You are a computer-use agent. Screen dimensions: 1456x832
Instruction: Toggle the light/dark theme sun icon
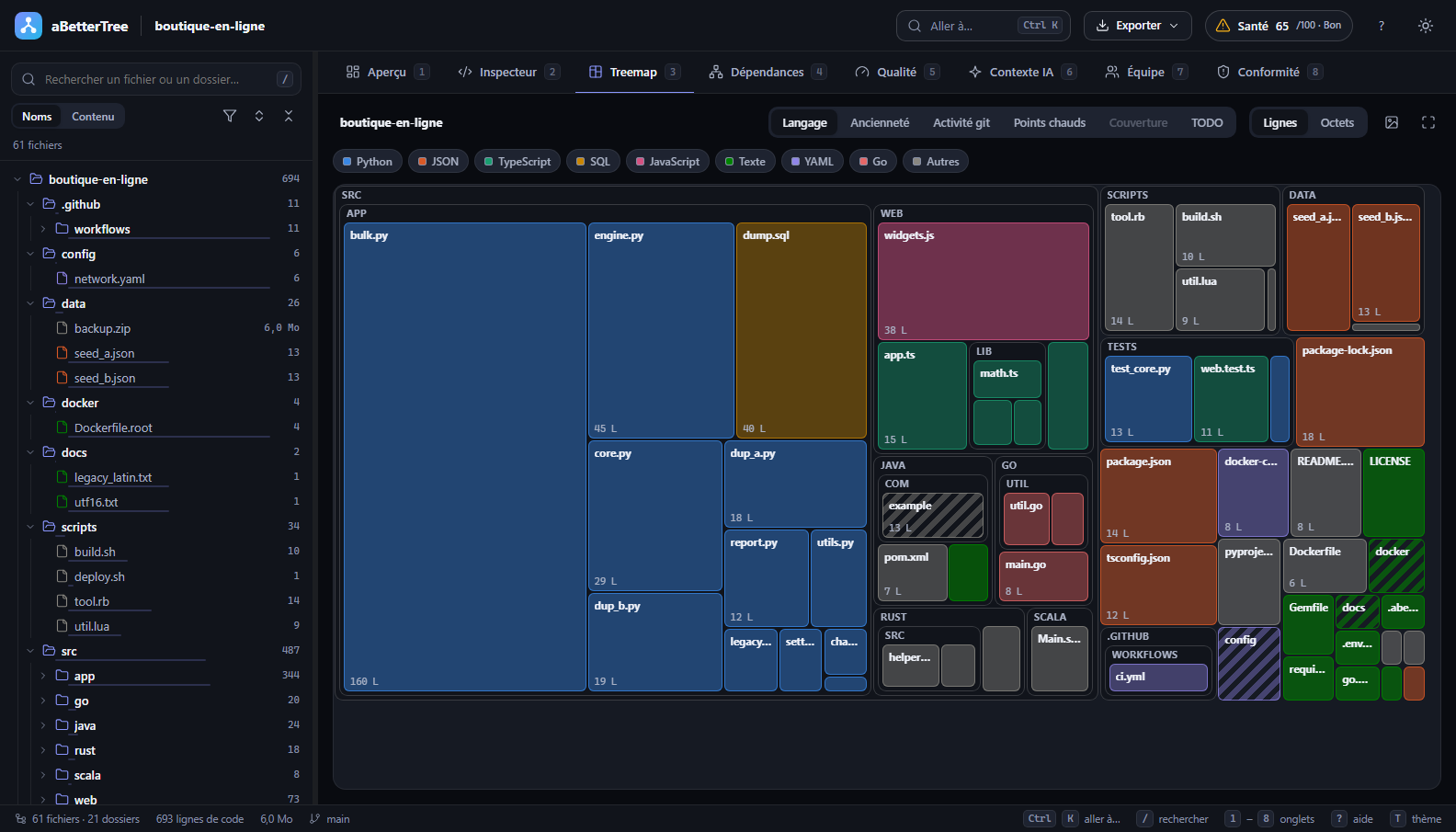click(x=1426, y=26)
